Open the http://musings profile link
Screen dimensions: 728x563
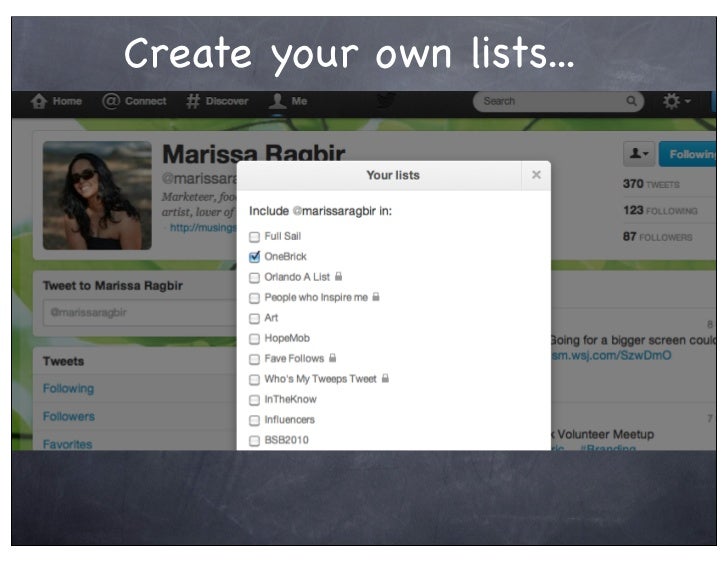pos(203,227)
